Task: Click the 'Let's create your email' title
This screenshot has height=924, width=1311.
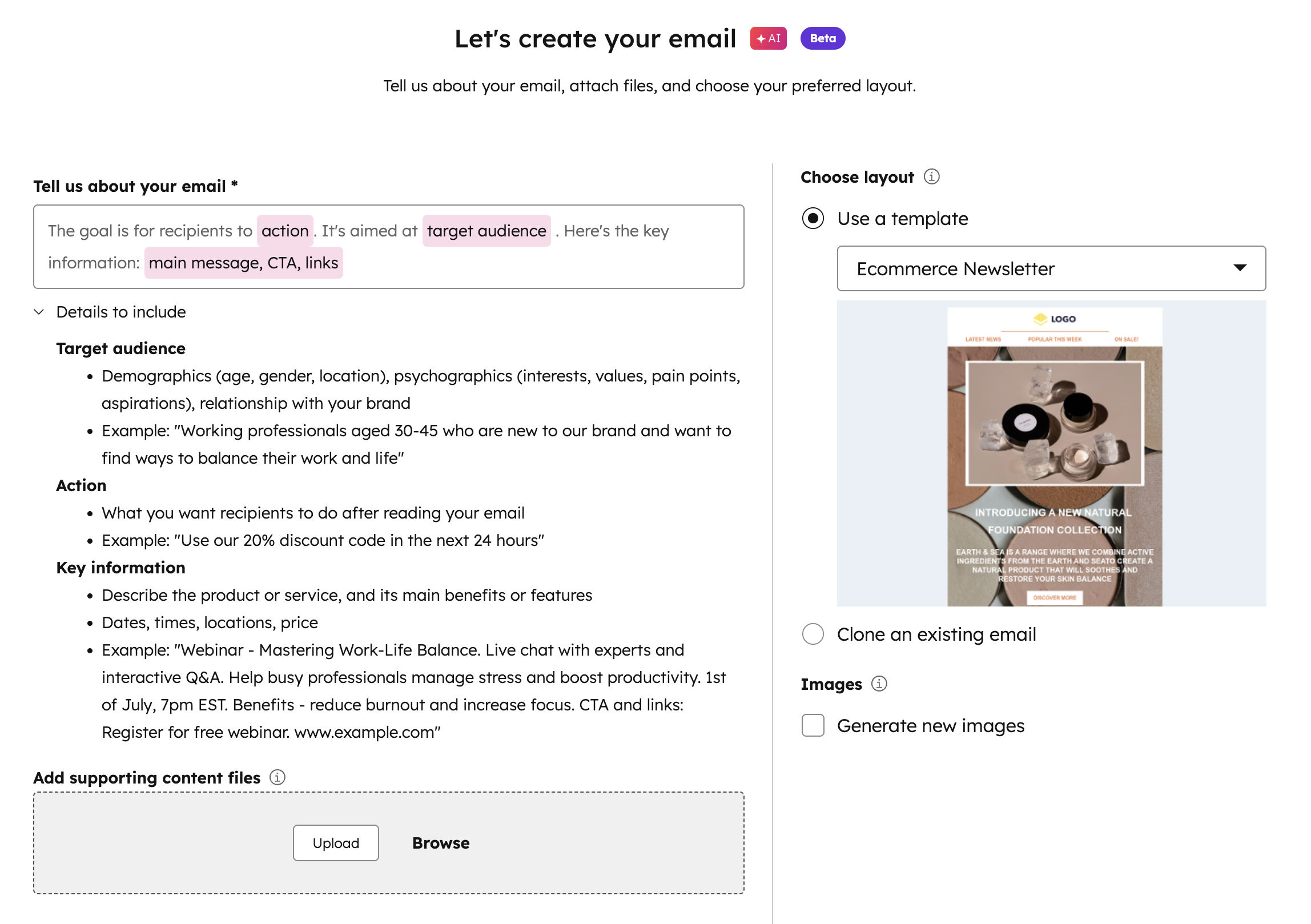Action: [596, 39]
